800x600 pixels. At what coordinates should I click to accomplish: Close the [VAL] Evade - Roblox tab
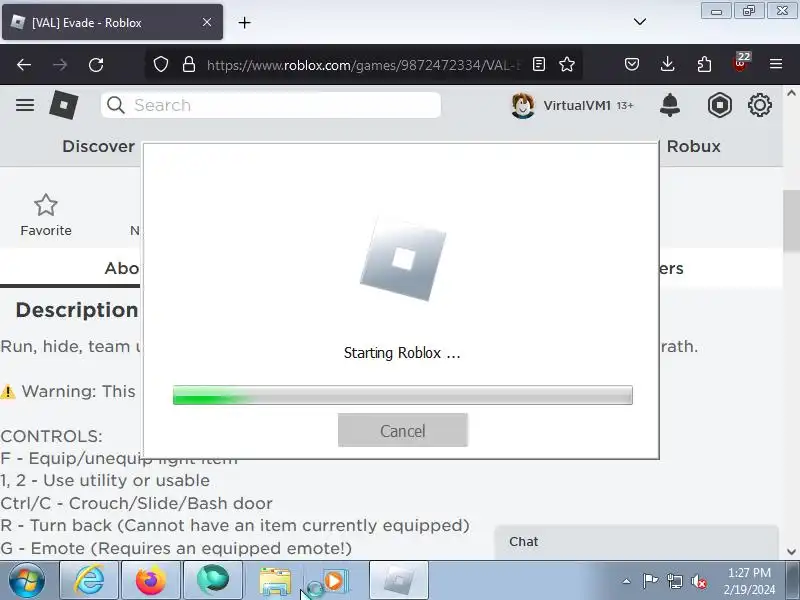pyautogui.click(x=207, y=22)
